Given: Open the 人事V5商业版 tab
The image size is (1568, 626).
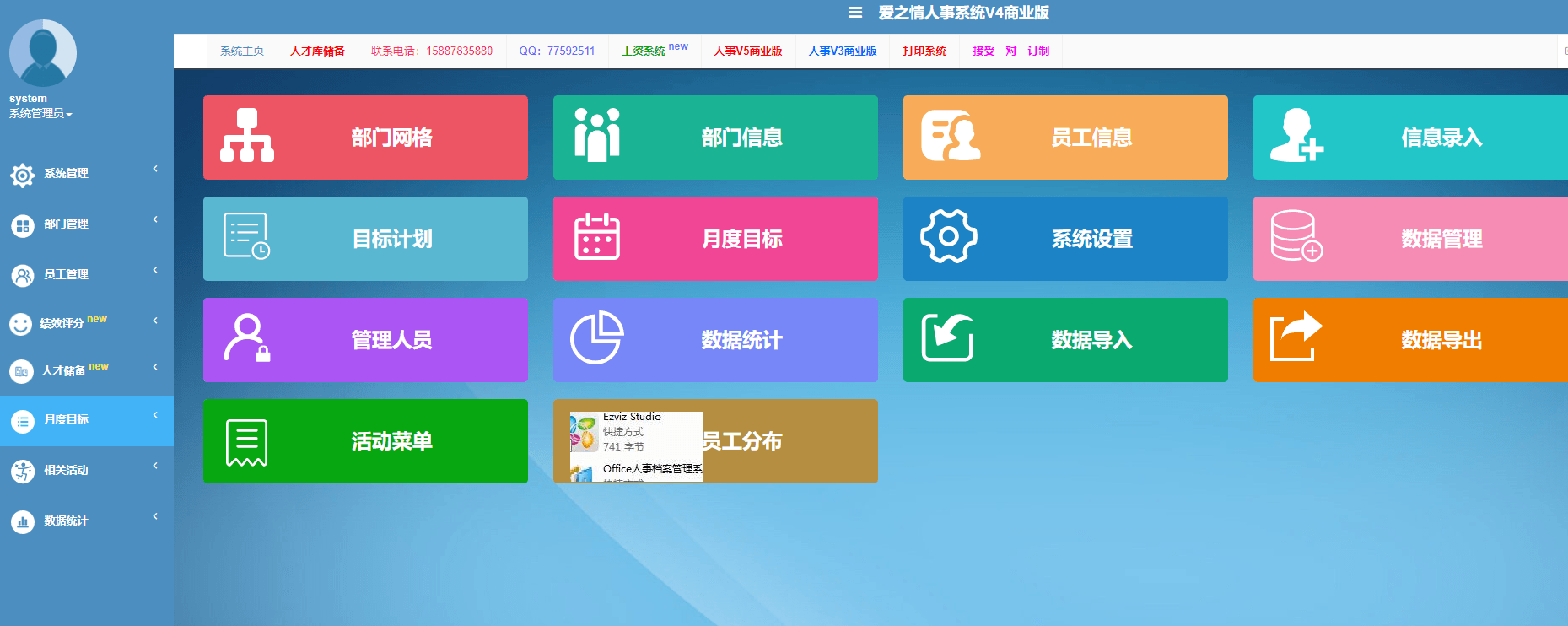Looking at the screenshot, I should (x=748, y=51).
